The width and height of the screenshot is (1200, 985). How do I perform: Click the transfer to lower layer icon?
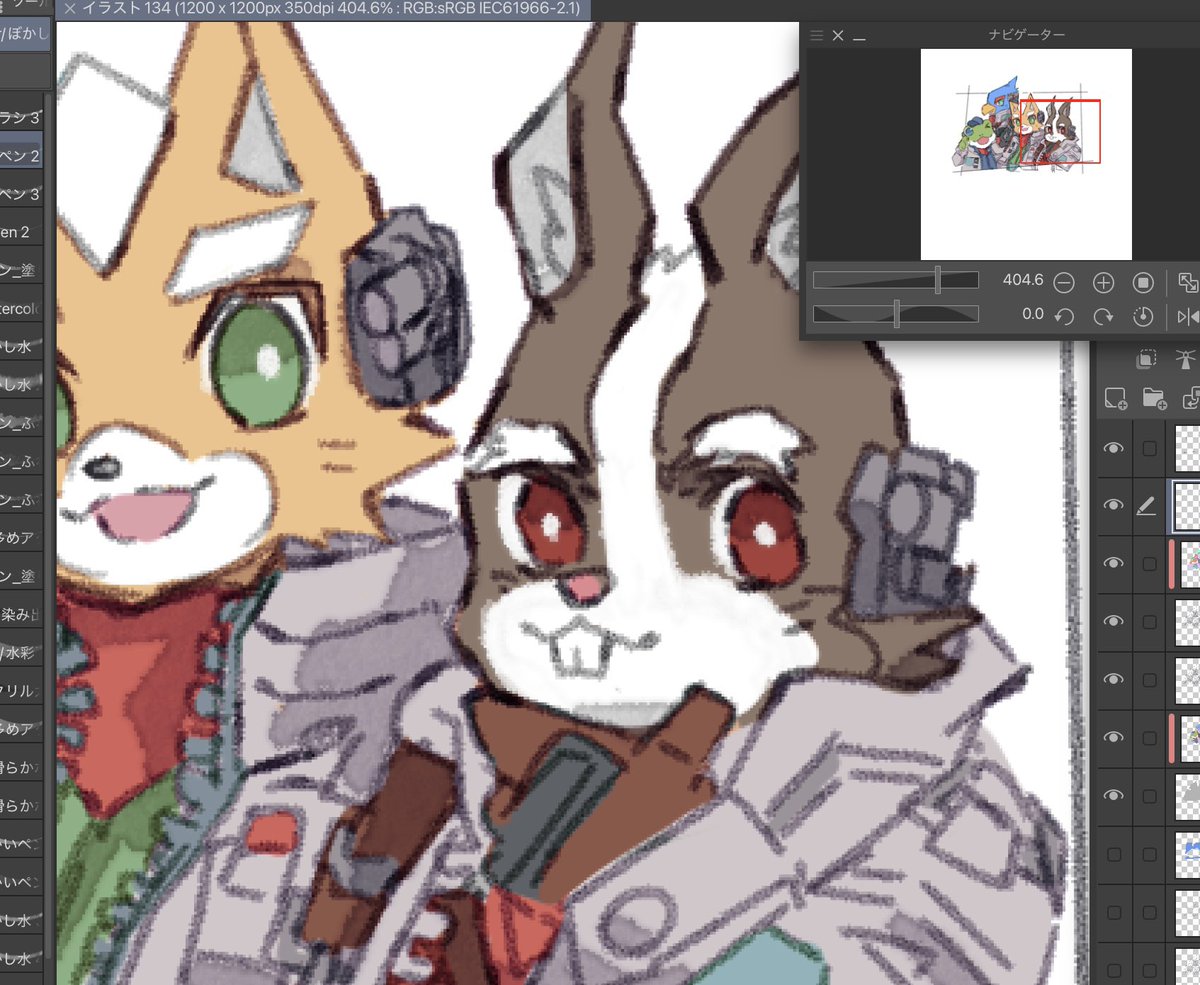pyautogui.click(x=1190, y=398)
